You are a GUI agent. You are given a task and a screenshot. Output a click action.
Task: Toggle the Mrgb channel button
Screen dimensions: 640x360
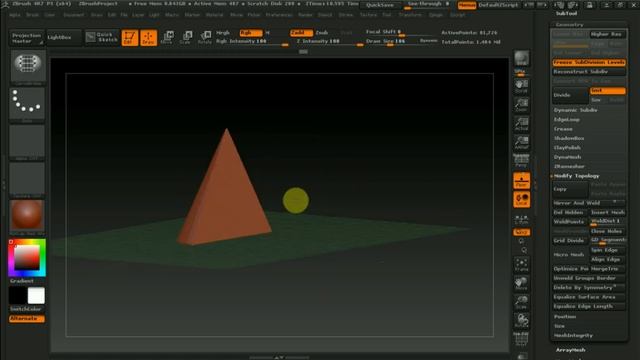[x=223, y=33]
